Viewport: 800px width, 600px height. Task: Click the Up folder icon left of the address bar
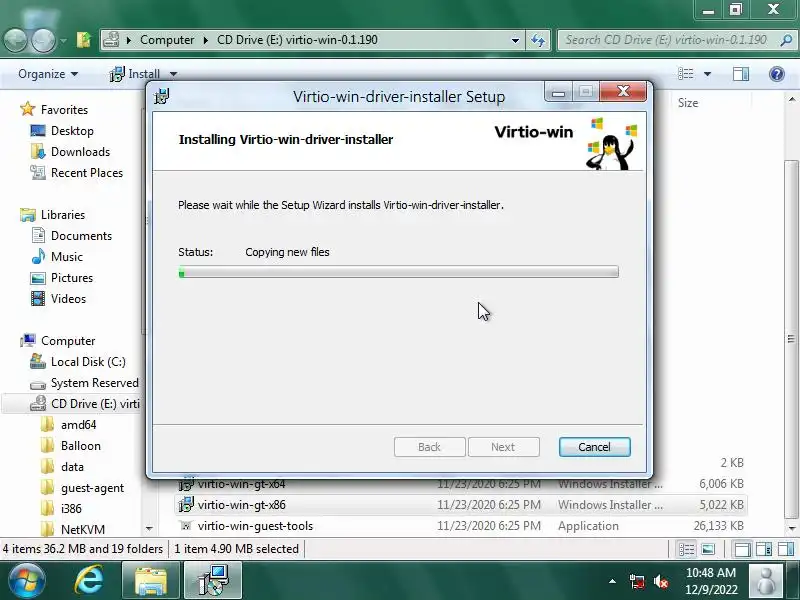tap(83, 40)
